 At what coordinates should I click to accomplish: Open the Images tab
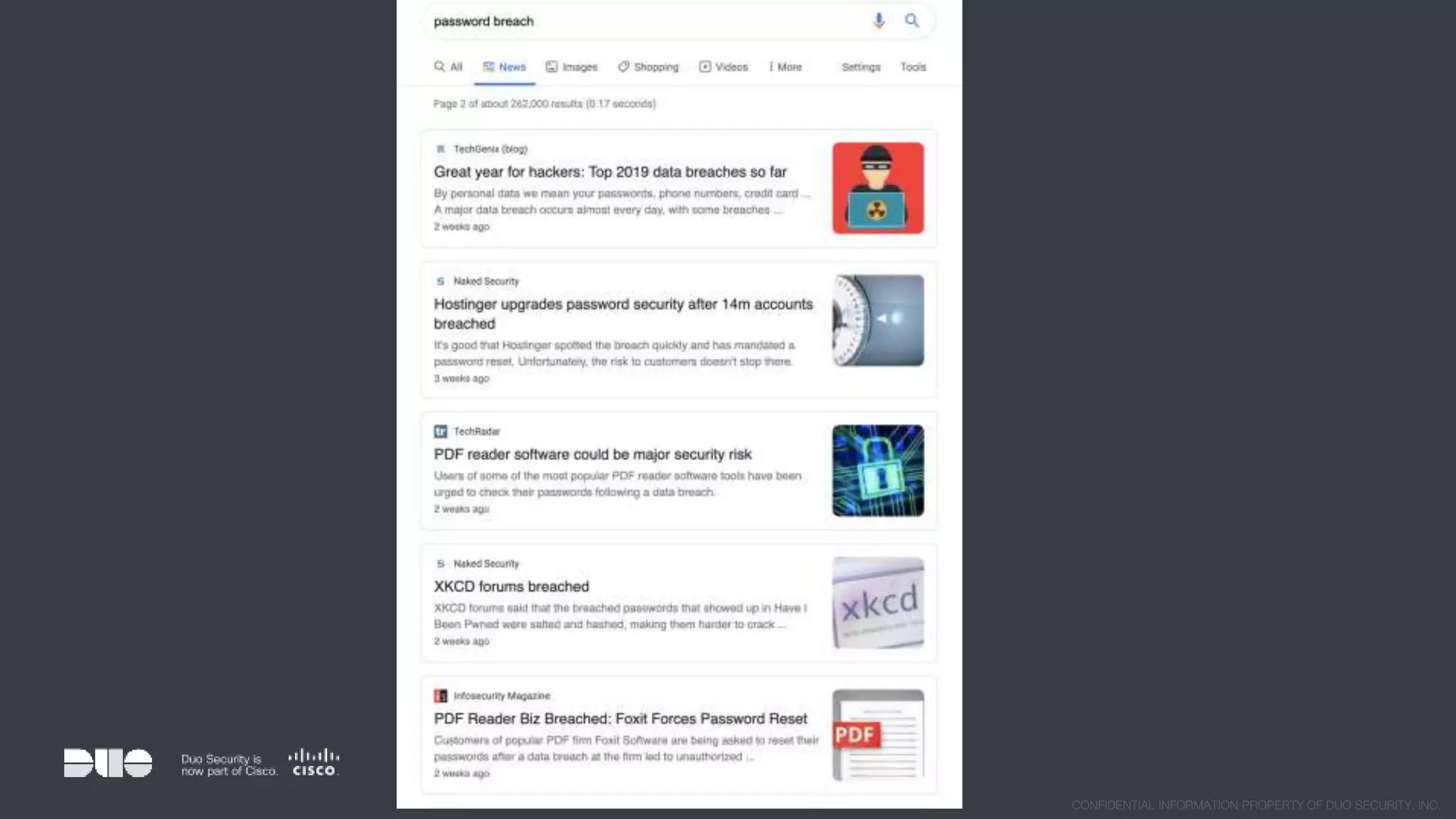tap(572, 67)
